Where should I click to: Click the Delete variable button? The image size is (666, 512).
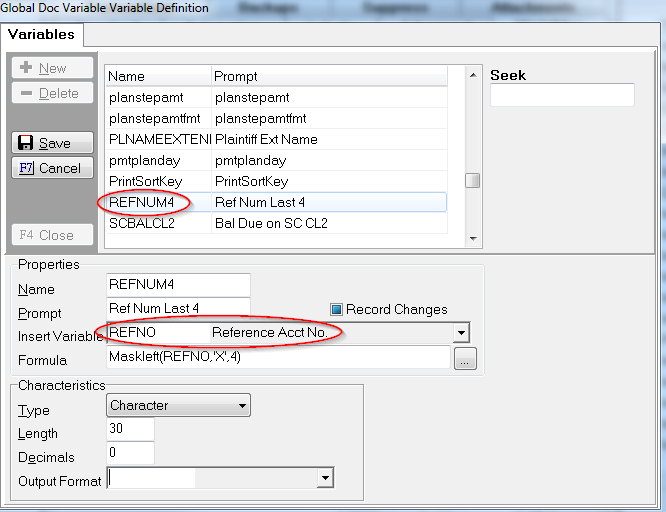pos(53,93)
